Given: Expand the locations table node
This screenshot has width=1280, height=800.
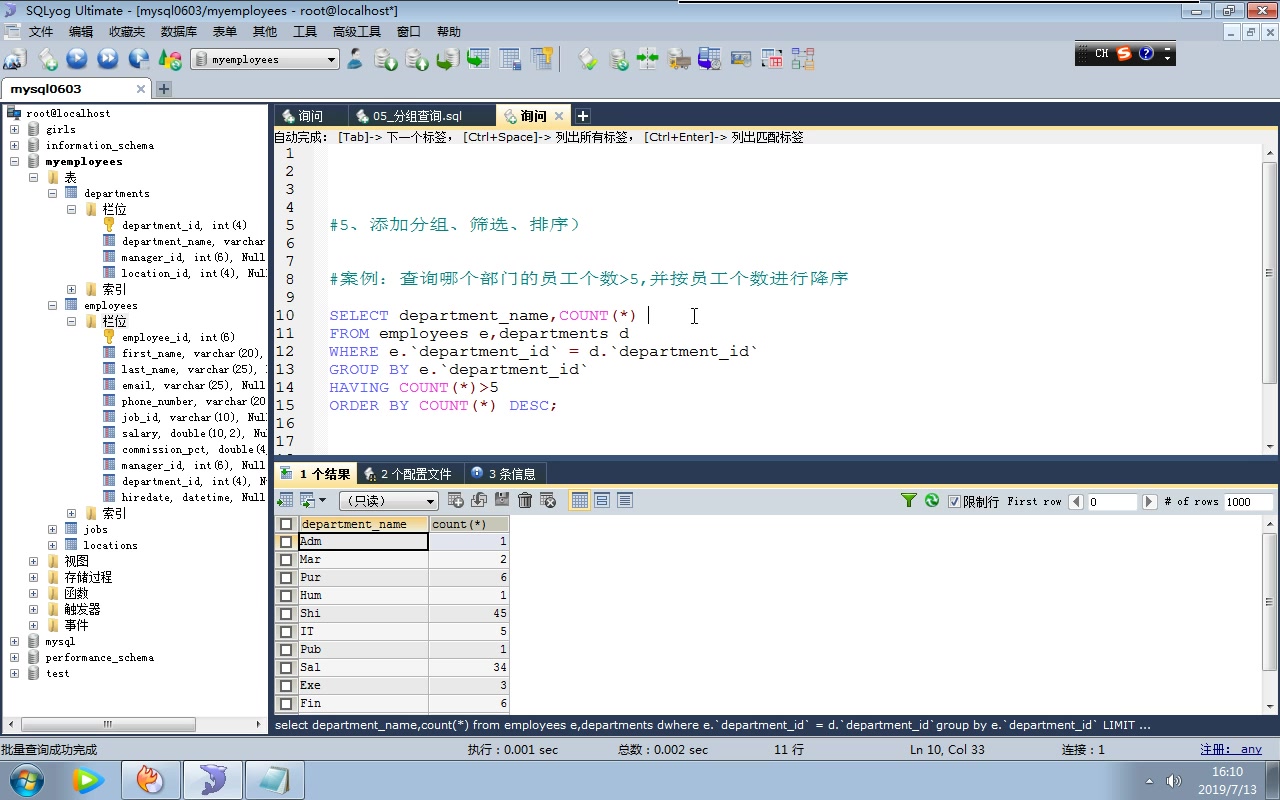Looking at the screenshot, I should tap(52, 545).
